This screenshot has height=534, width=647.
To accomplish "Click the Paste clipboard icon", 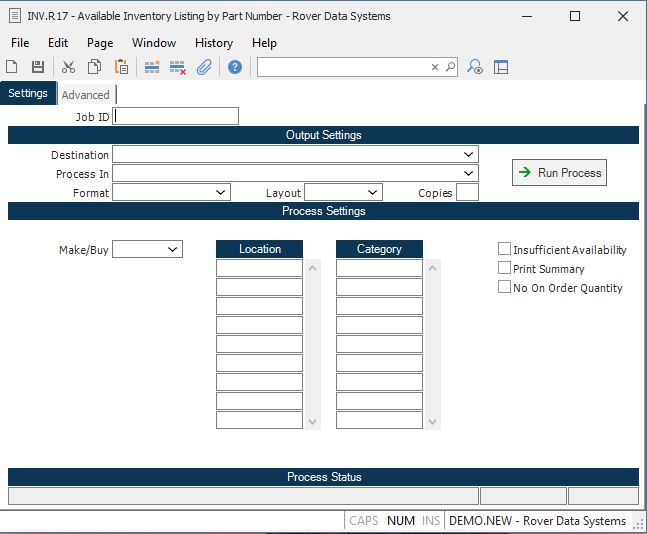I will tap(121, 67).
